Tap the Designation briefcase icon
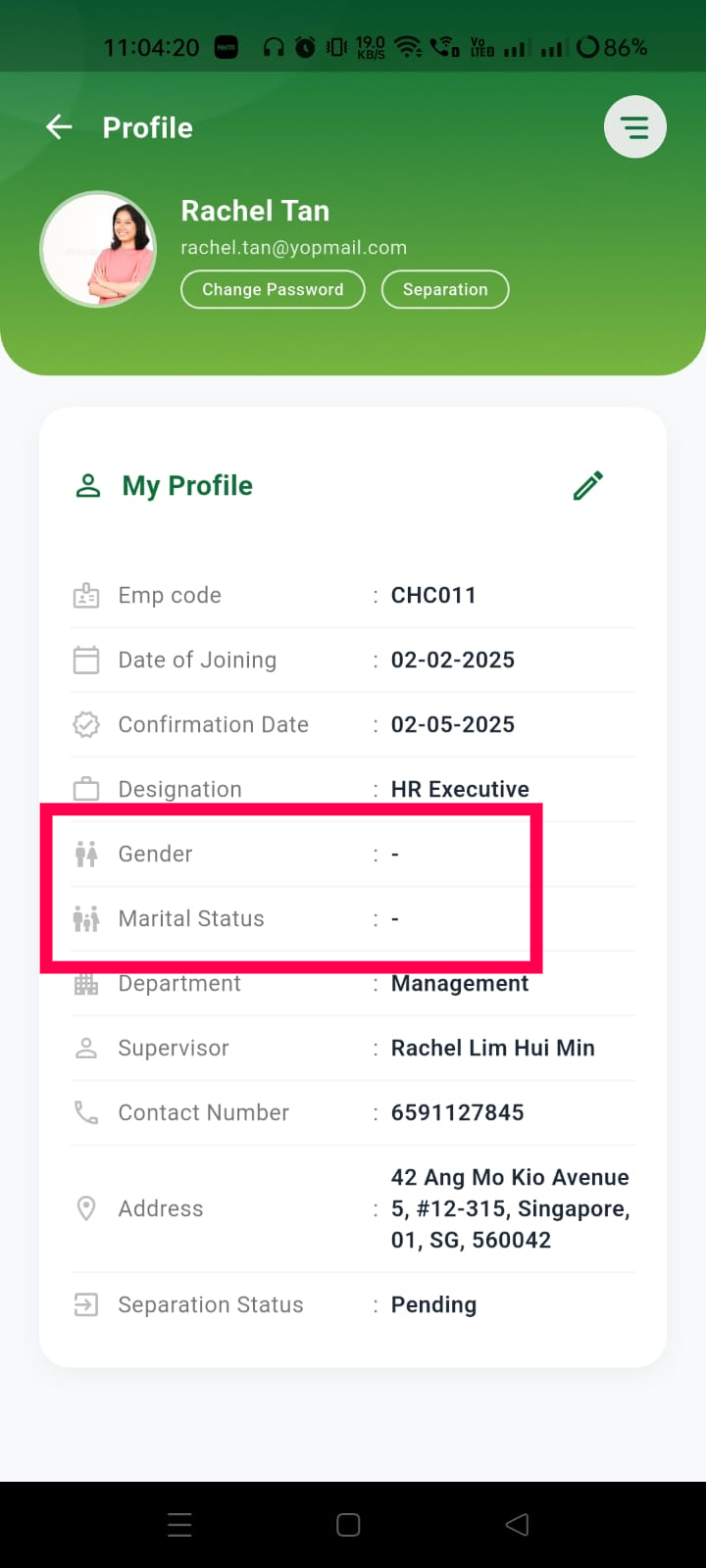Screen dimensions: 706x1568 click(x=86, y=789)
